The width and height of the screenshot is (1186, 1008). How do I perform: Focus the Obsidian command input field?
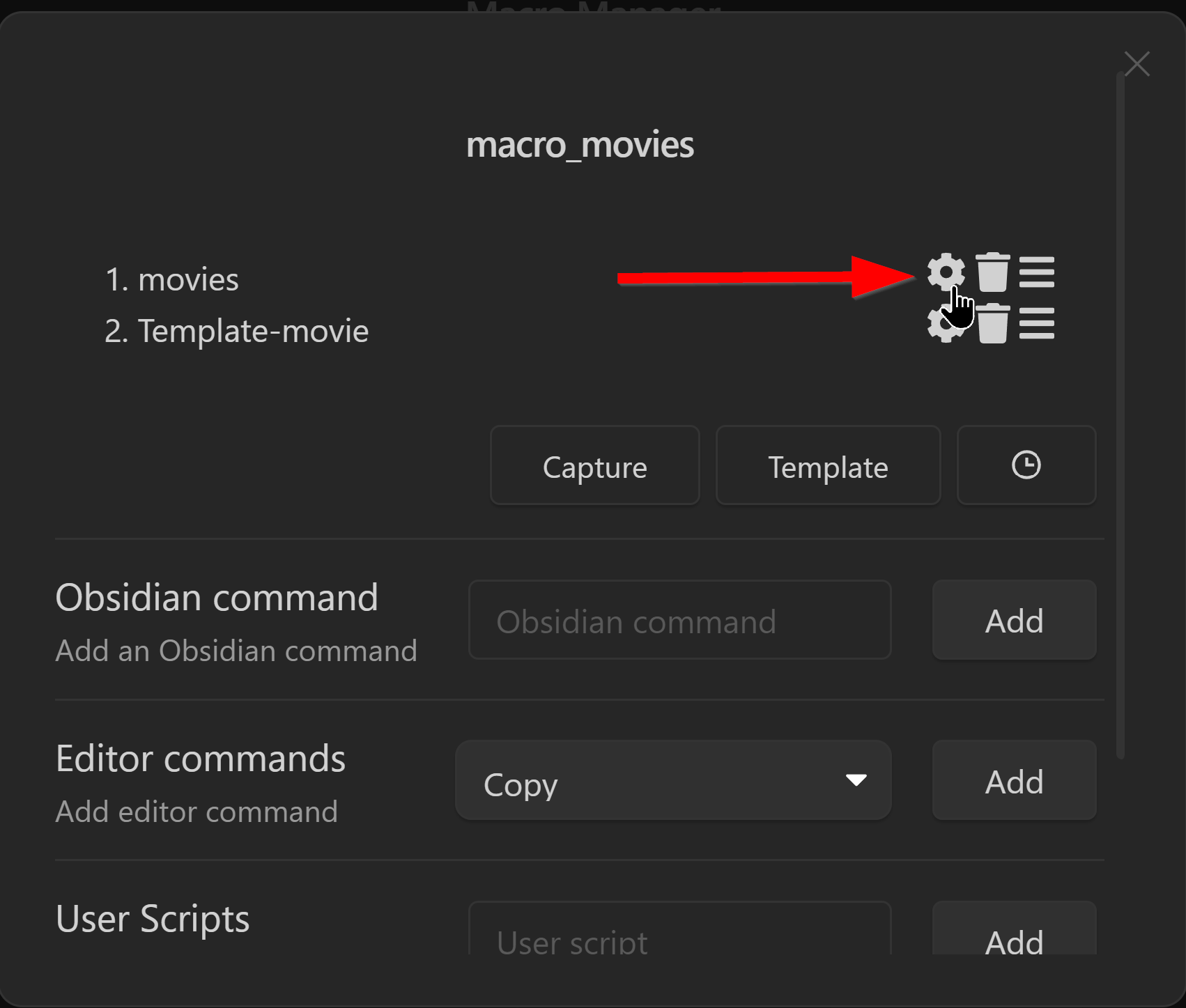coord(680,620)
